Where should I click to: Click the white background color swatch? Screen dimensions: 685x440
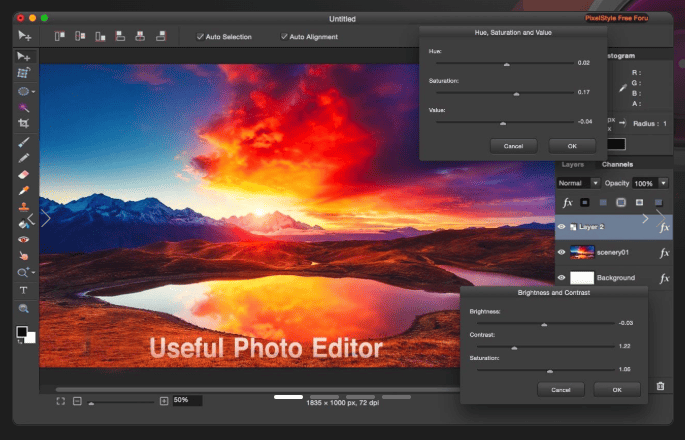(31, 338)
